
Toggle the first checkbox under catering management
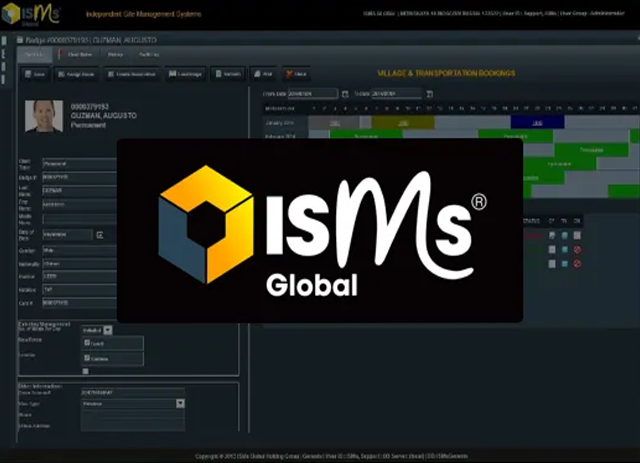click(87, 343)
